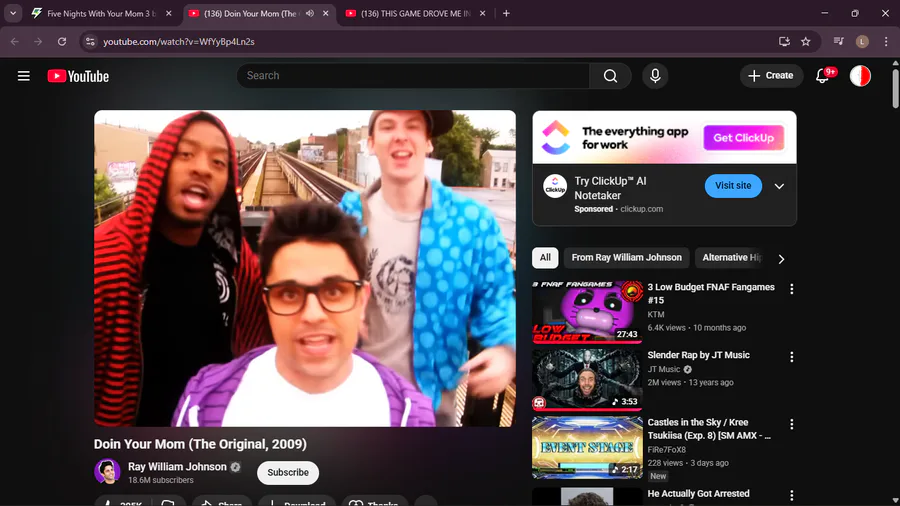Image resolution: width=900 pixels, height=506 pixels.
Task: Open the tab search dropdown arrow
Action: (x=13, y=13)
